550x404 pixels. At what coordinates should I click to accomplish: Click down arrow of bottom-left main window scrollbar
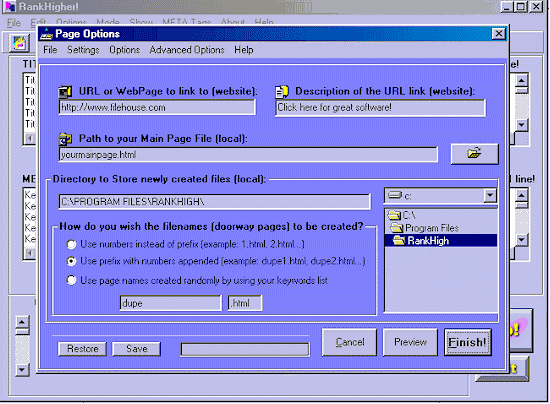[22, 369]
